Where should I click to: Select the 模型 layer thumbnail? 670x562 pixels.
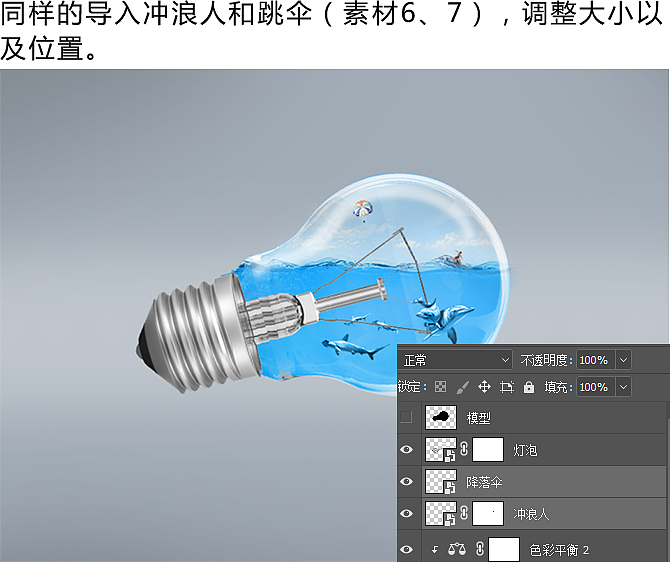tap(441, 418)
